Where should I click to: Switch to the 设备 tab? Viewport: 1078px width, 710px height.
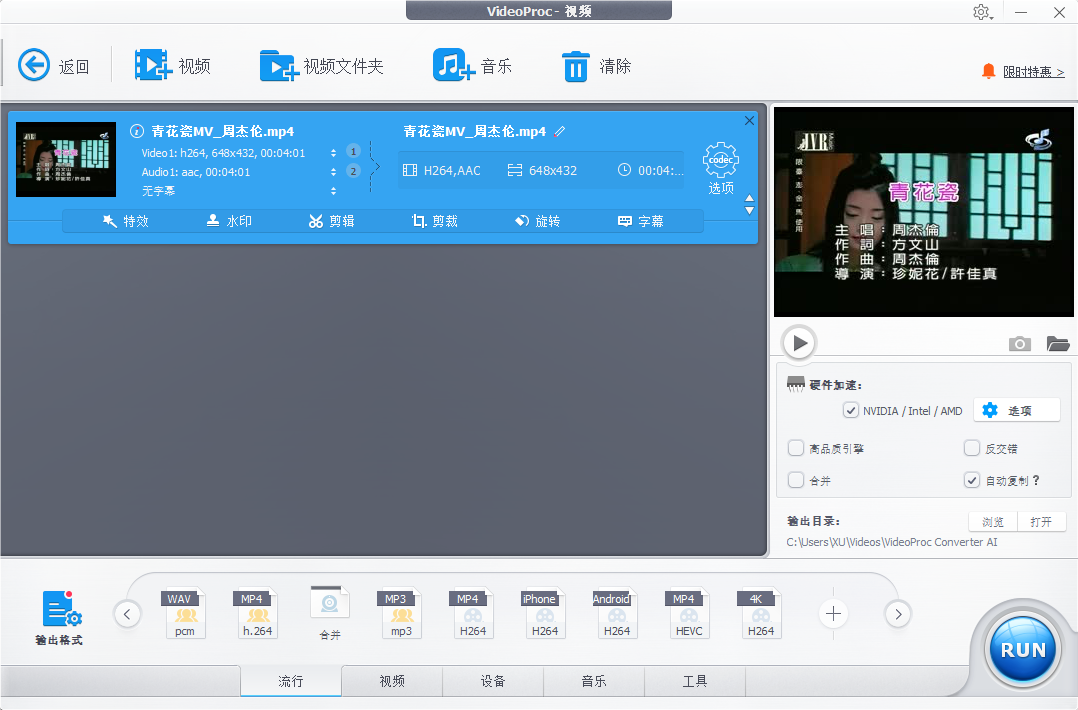(493, 680)
